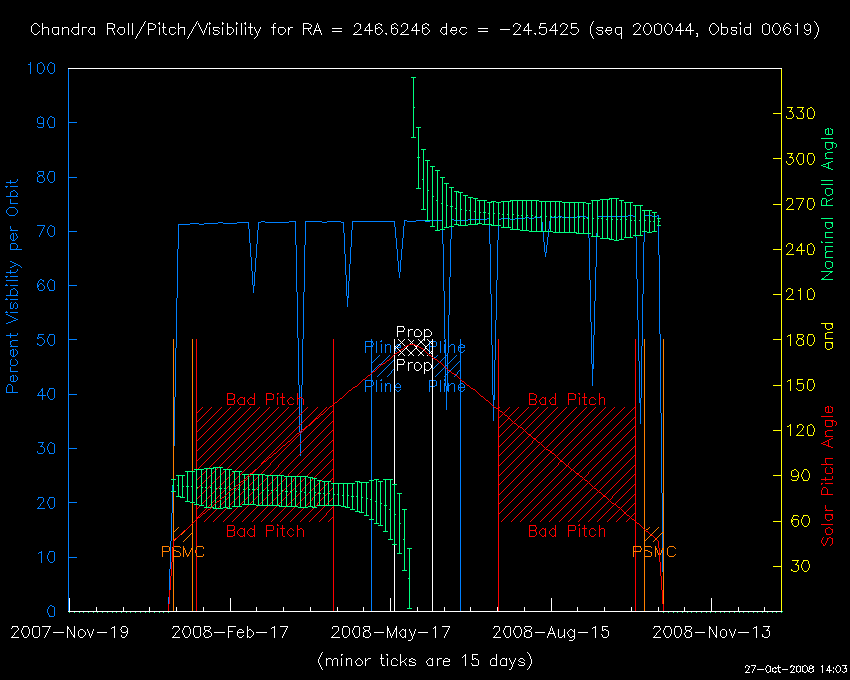Click the 27-Oct-2008 14:03 timestamp

(797, 668)
